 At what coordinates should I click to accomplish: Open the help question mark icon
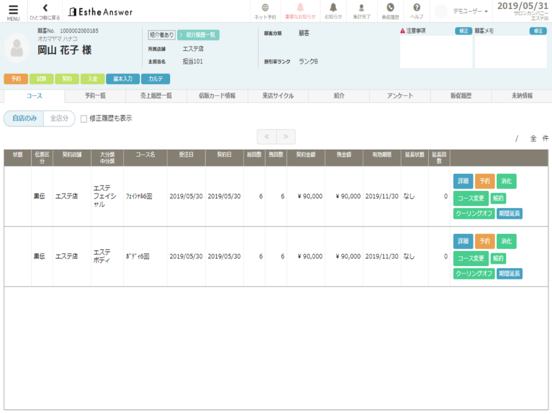(416, 7)
